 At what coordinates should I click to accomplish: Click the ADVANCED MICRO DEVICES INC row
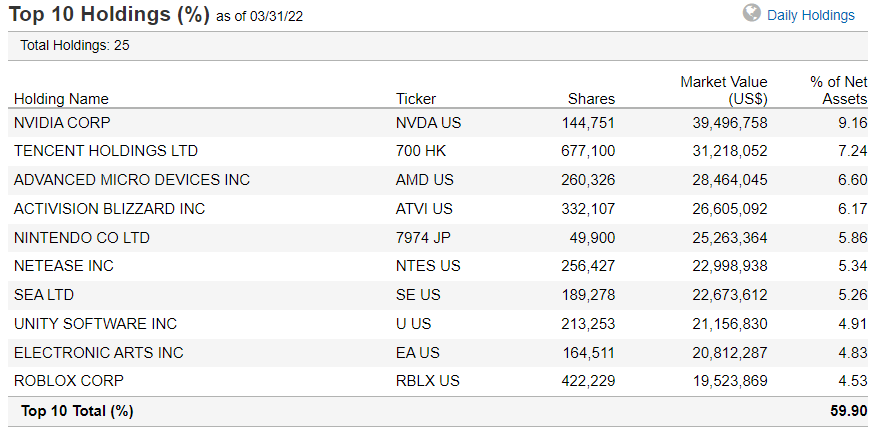(132, 180)
